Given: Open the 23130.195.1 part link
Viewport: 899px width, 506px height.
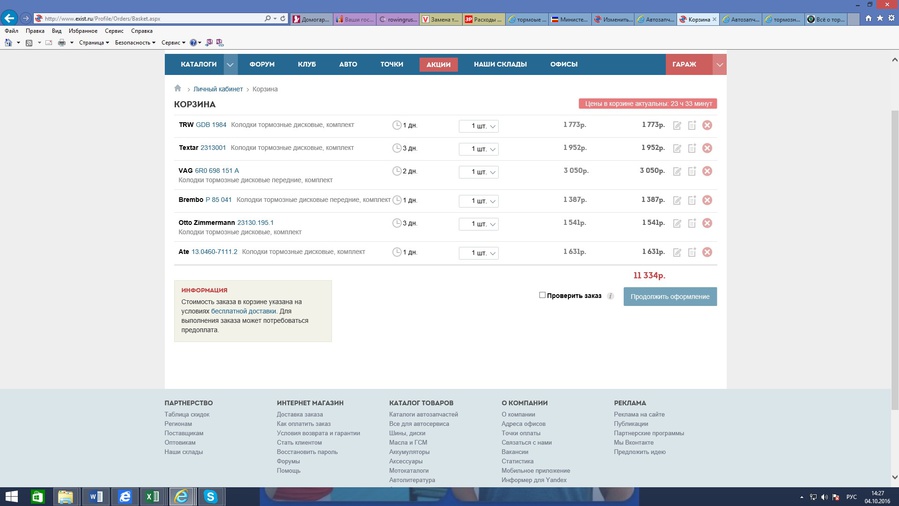Looking at the screenshot, I should coord(255,222).
